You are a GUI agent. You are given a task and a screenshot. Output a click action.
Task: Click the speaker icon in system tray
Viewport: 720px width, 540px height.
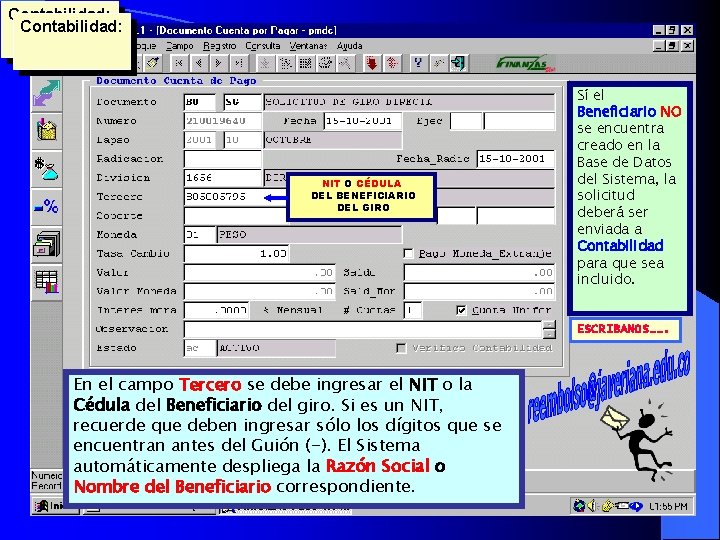[x=592, y=506]
